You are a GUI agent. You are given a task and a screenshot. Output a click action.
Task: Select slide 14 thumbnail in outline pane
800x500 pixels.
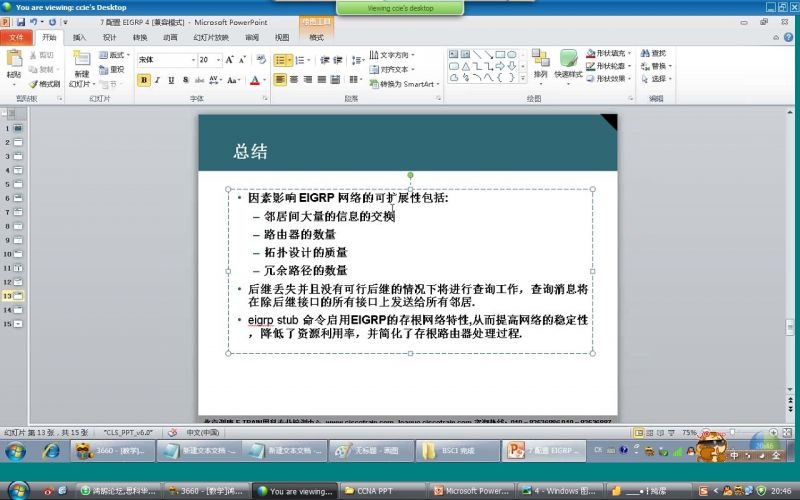click(18, 310)
